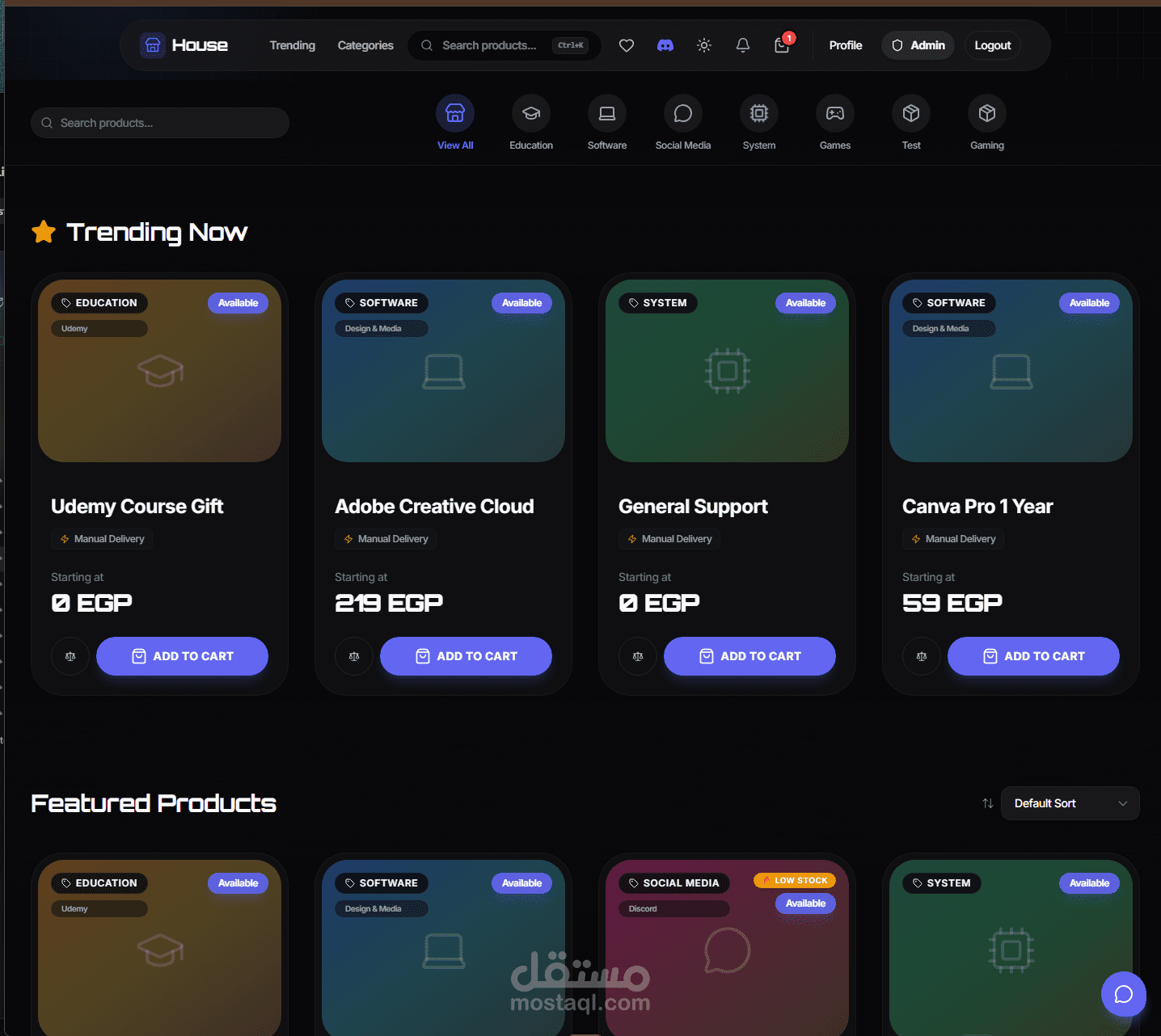Screen dimensions: 1161x1036
Task: Toggle light/dark theme sun icon
Action: 704,45
